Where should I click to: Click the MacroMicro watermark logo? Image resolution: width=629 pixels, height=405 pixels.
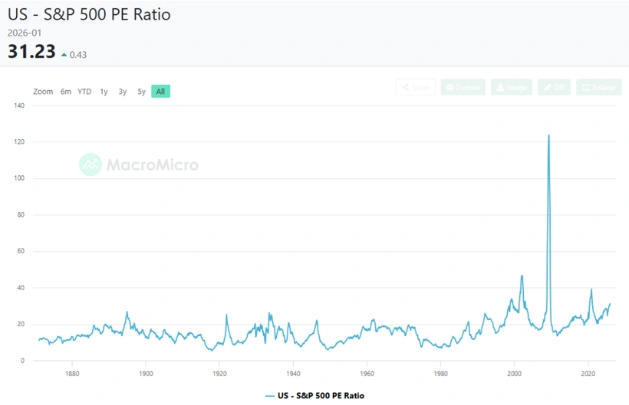pyautogui.click(x=139, y=164)
